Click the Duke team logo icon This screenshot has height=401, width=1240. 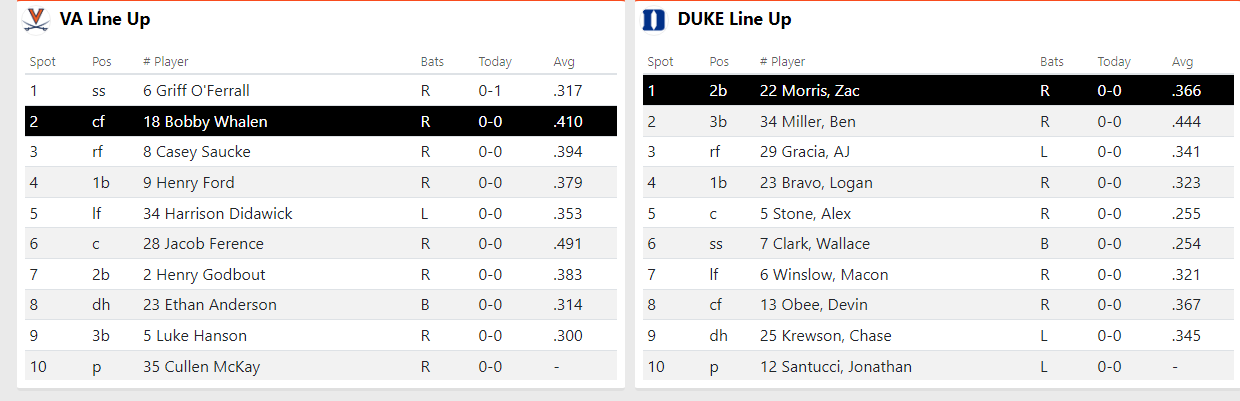(653, 19)
